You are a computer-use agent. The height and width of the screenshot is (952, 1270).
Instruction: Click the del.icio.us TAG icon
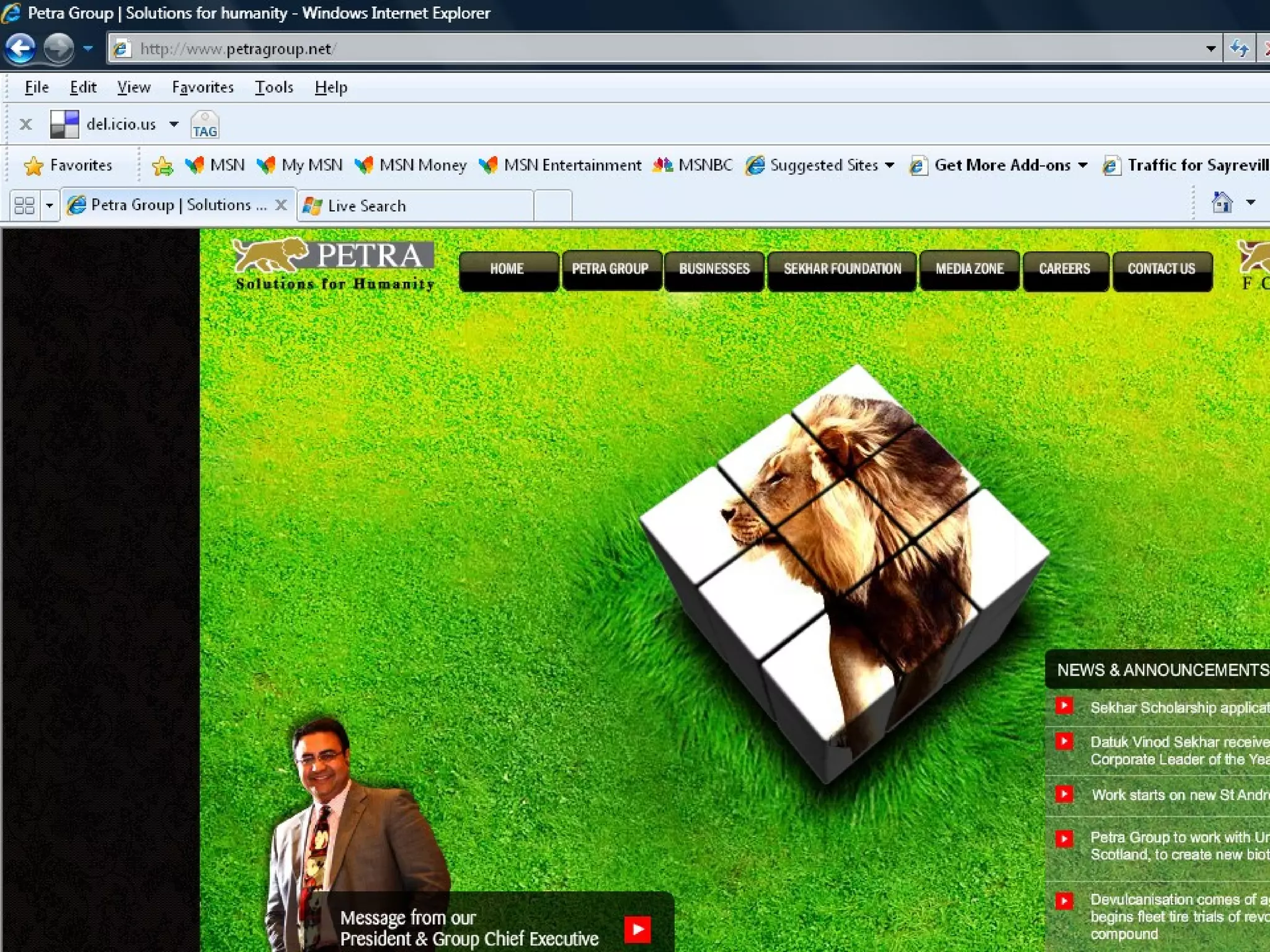[x=205, y=125]
